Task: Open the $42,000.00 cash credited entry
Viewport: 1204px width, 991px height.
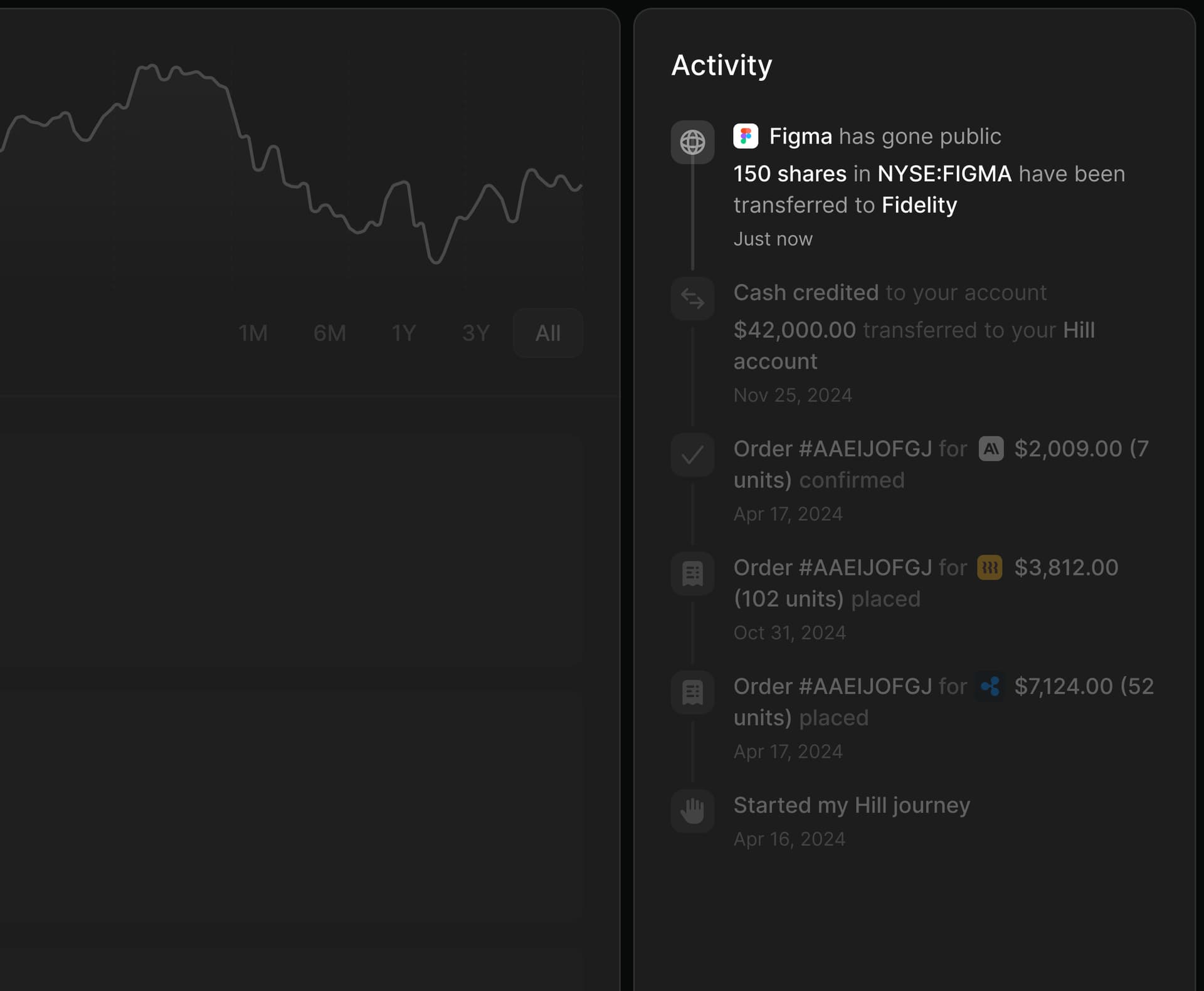Action: (x=794, y=330)
